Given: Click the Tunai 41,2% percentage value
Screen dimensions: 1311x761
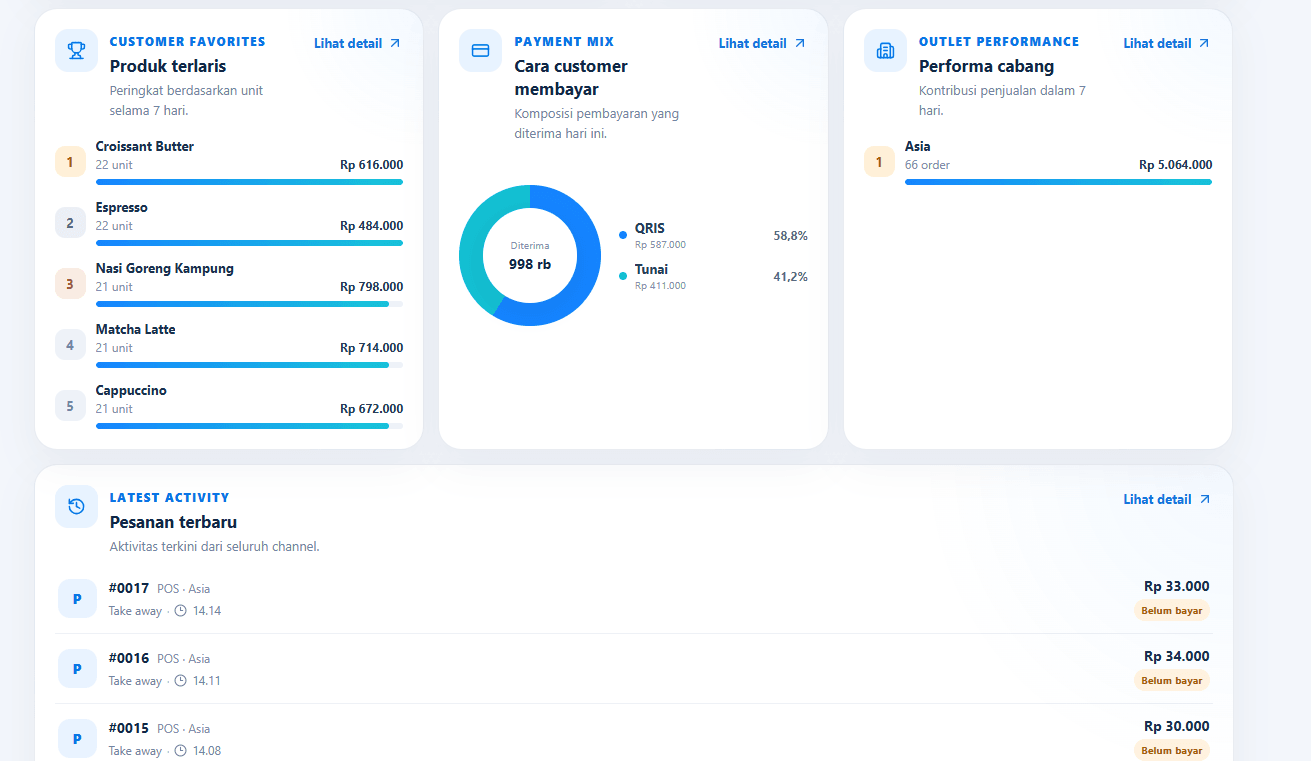Looking at the screenshot, I should (790, 277).
